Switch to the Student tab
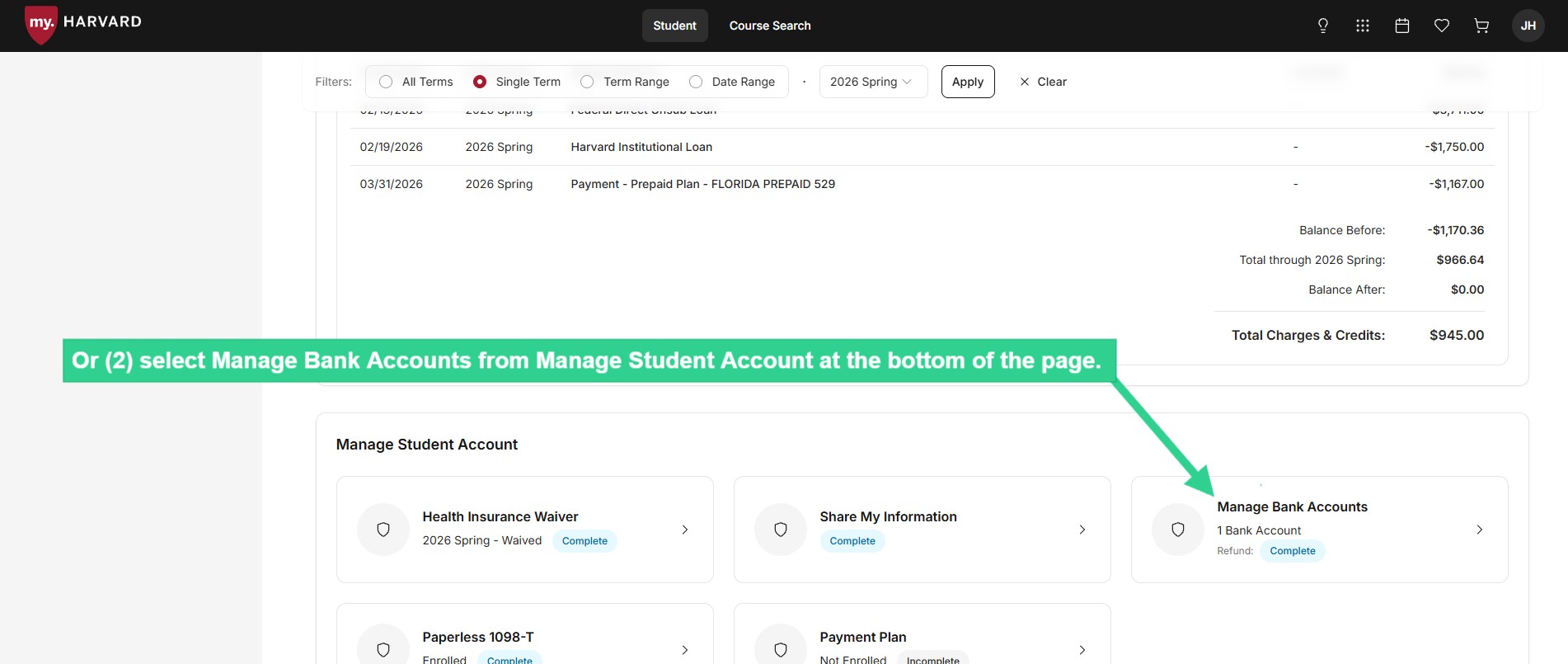The width and height of the screenshot is (1568, 664). (675, 26)
